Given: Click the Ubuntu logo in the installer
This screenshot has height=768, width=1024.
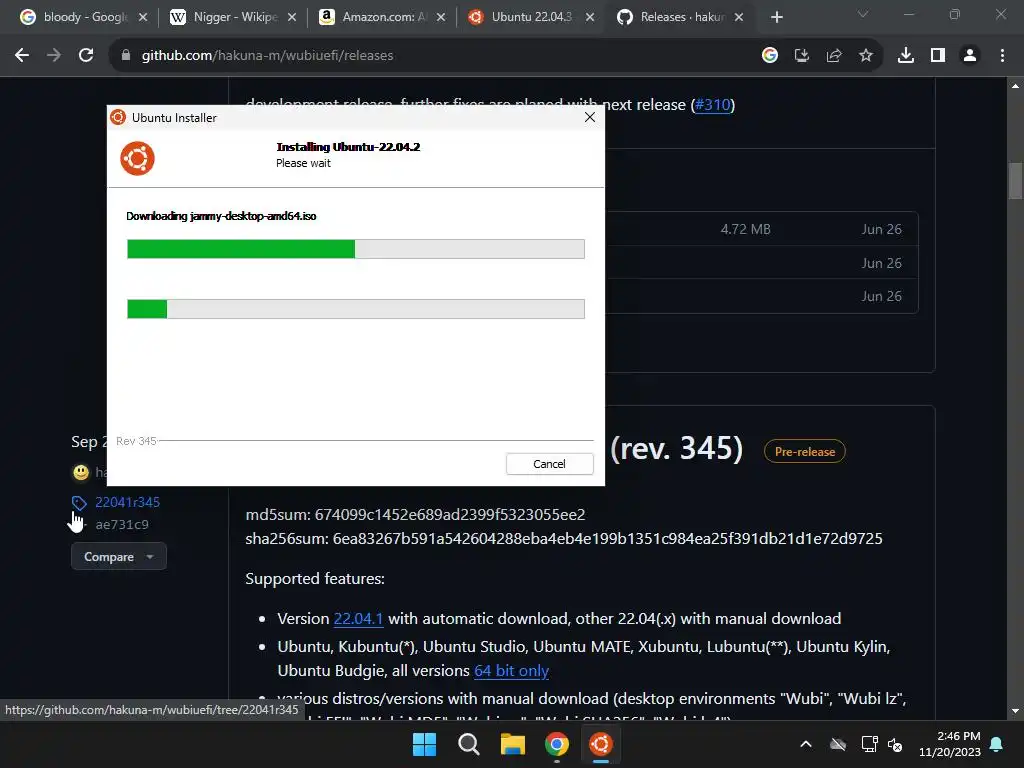Looking at the screenshot, I should click(x=137, y=159).
